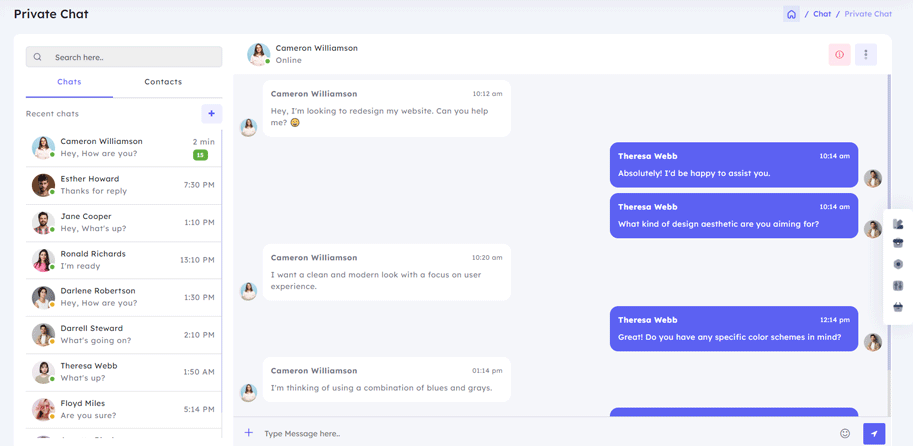This screenshot has height=446, width=913.
Task: Click the attachment plus icon beside message box
Action: [249, 433]
